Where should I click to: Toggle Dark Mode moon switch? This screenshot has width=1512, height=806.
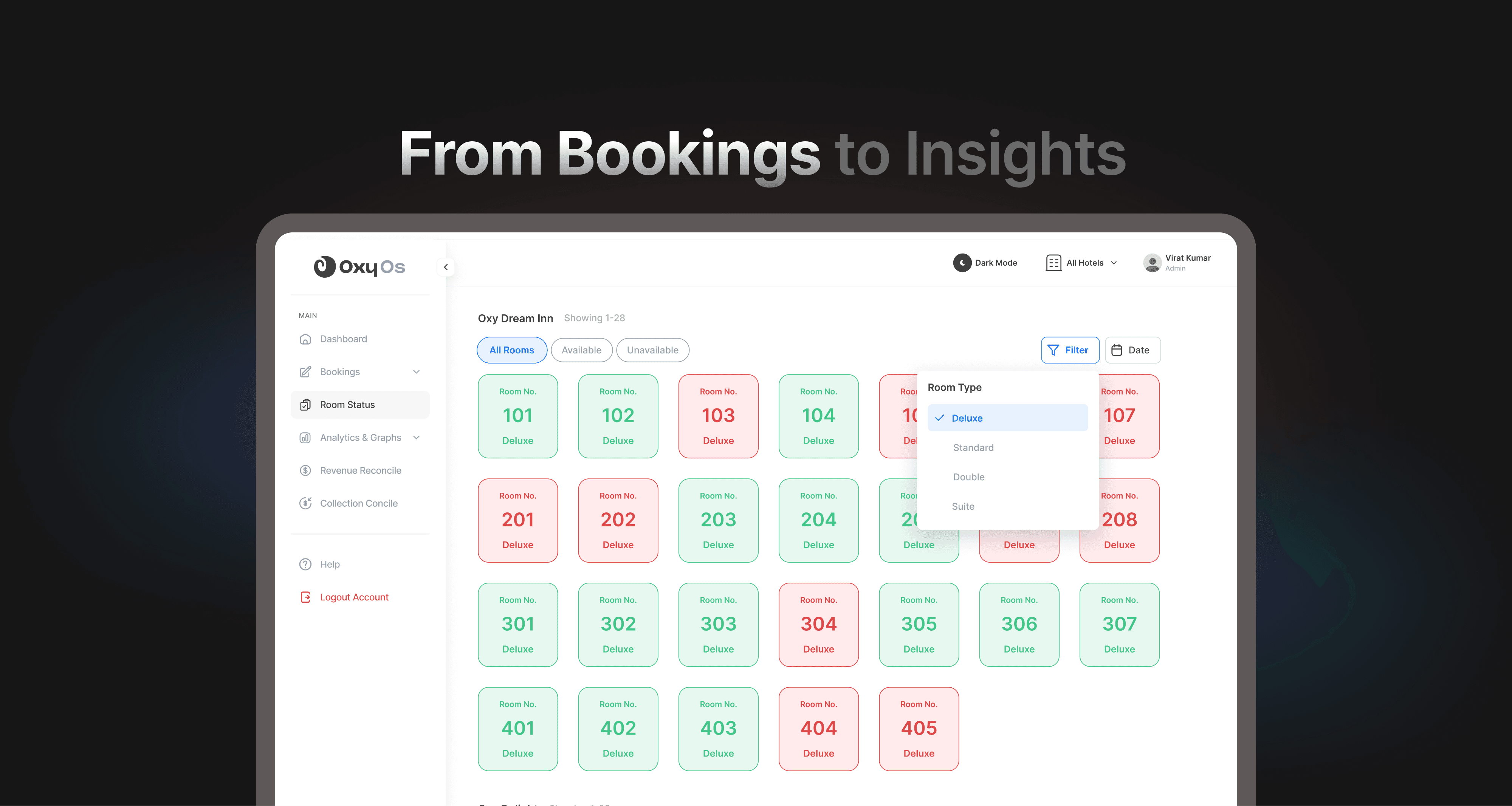click(x=962, y=263)
